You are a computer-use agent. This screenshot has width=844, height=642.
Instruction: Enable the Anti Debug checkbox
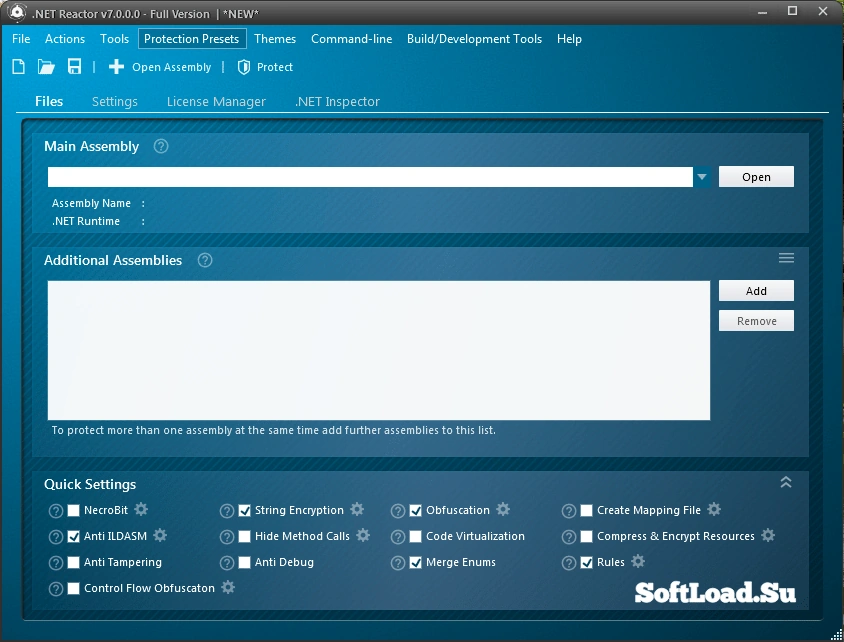point(244,562)
